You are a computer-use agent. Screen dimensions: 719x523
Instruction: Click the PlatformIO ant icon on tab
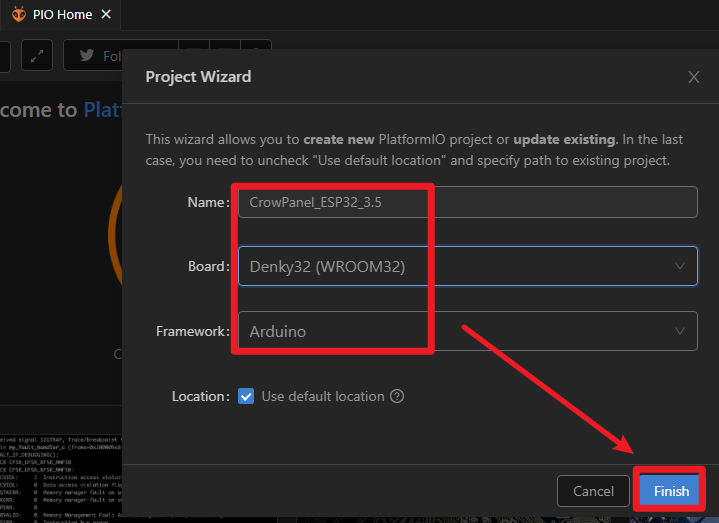[18, 15]
